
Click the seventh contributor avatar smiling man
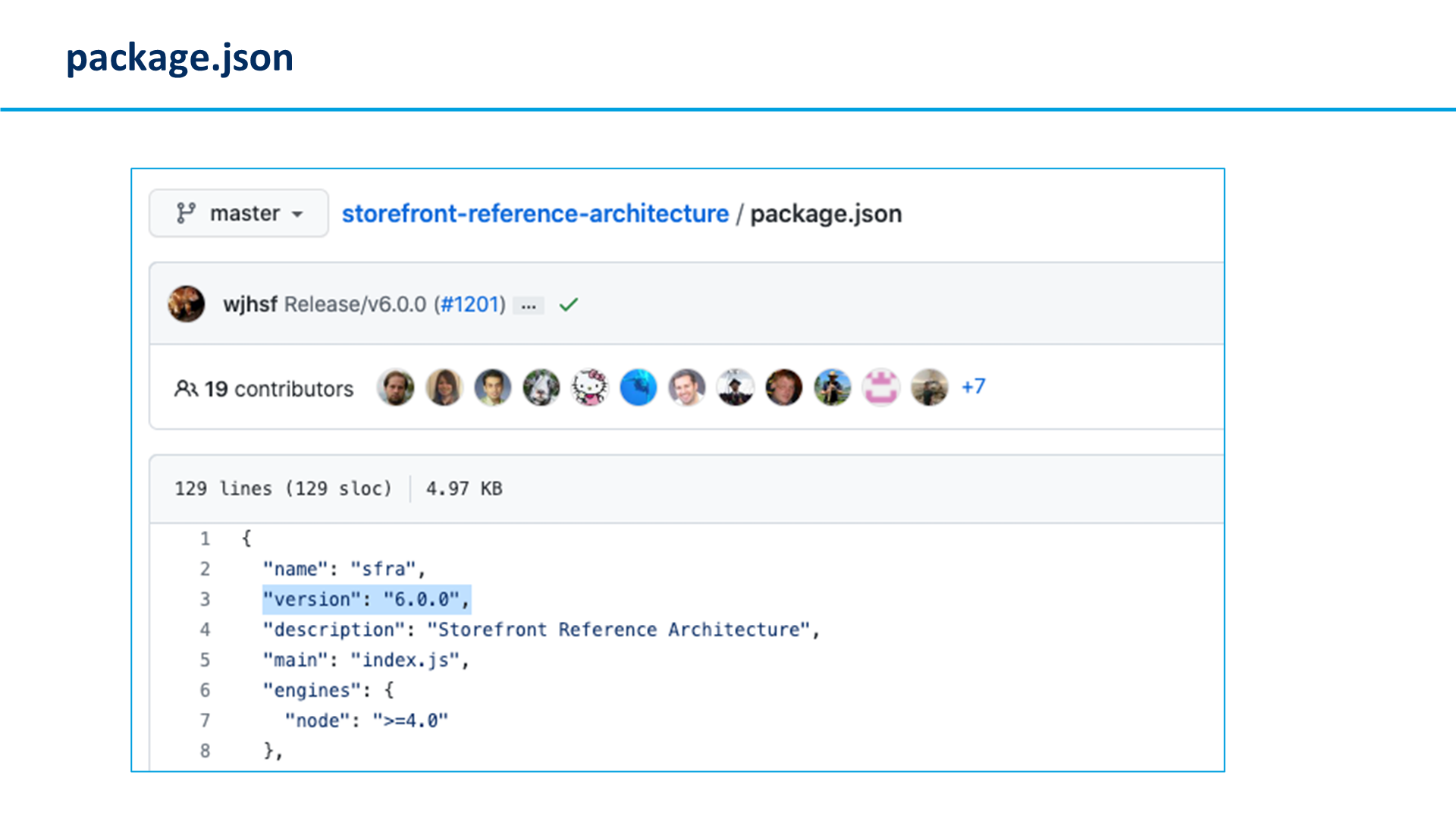(x=687, y=388)
